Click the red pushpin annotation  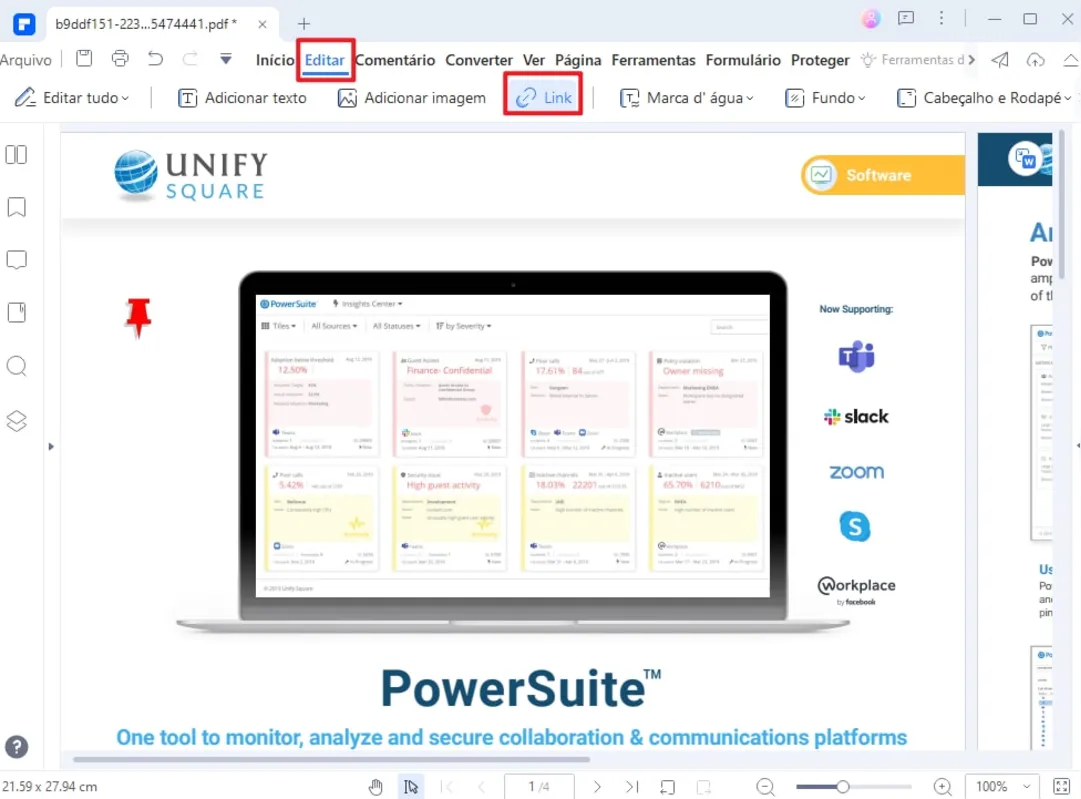(138, 318)
